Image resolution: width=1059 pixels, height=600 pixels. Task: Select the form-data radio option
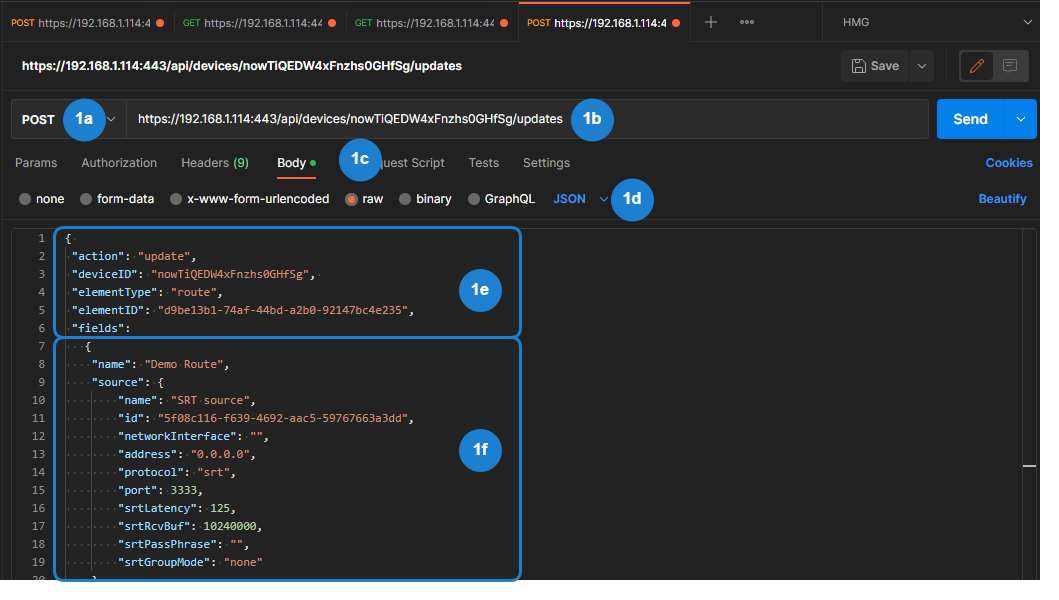click(86, 199)
